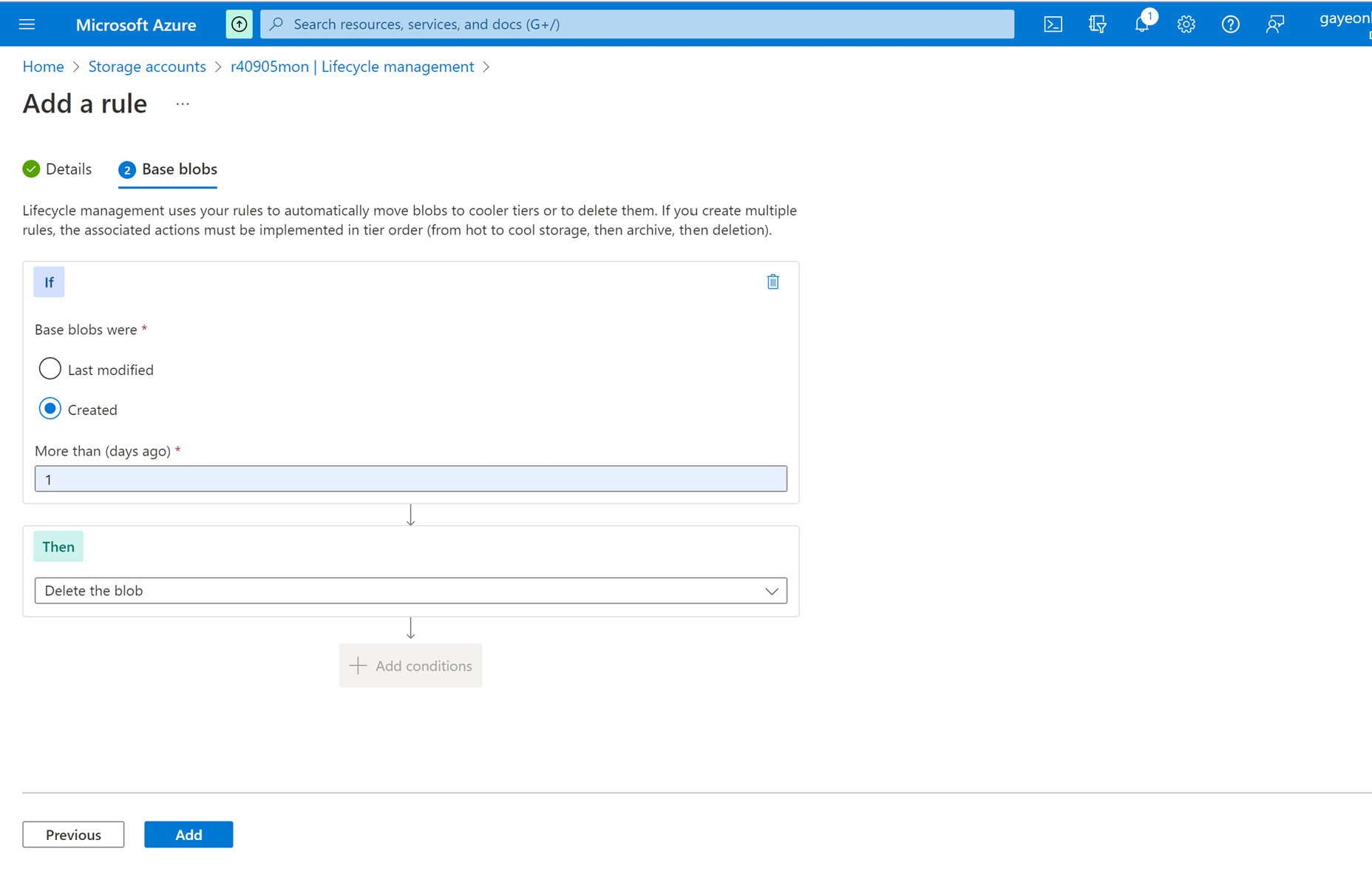Select the Created radio button
The image size is (1372, 877).
[x=50, y=409]
